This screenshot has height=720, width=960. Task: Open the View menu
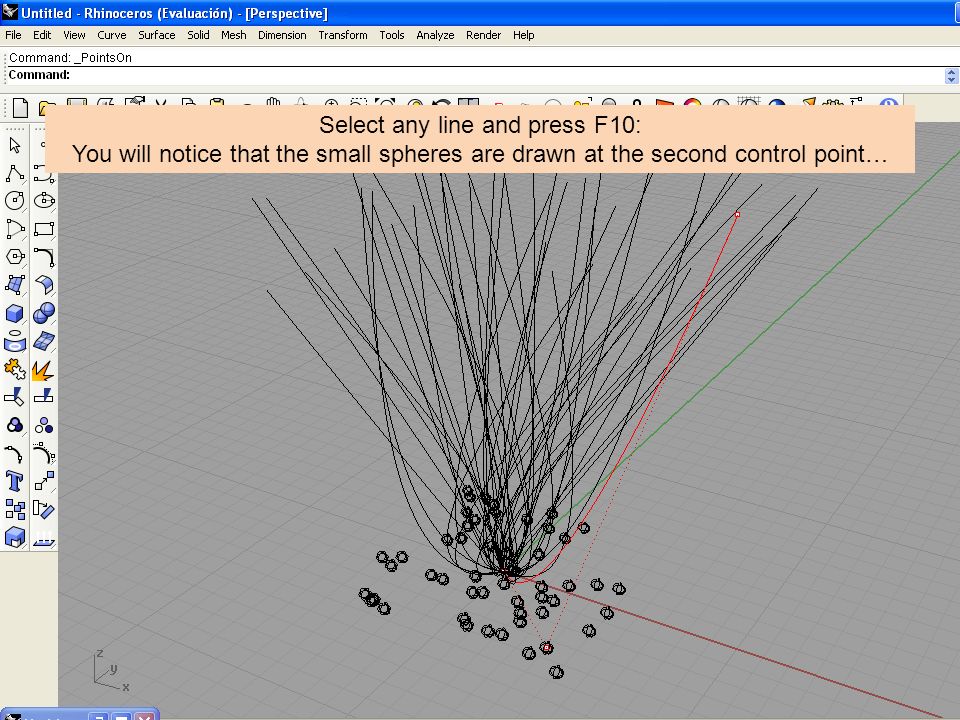coord(74,35)
